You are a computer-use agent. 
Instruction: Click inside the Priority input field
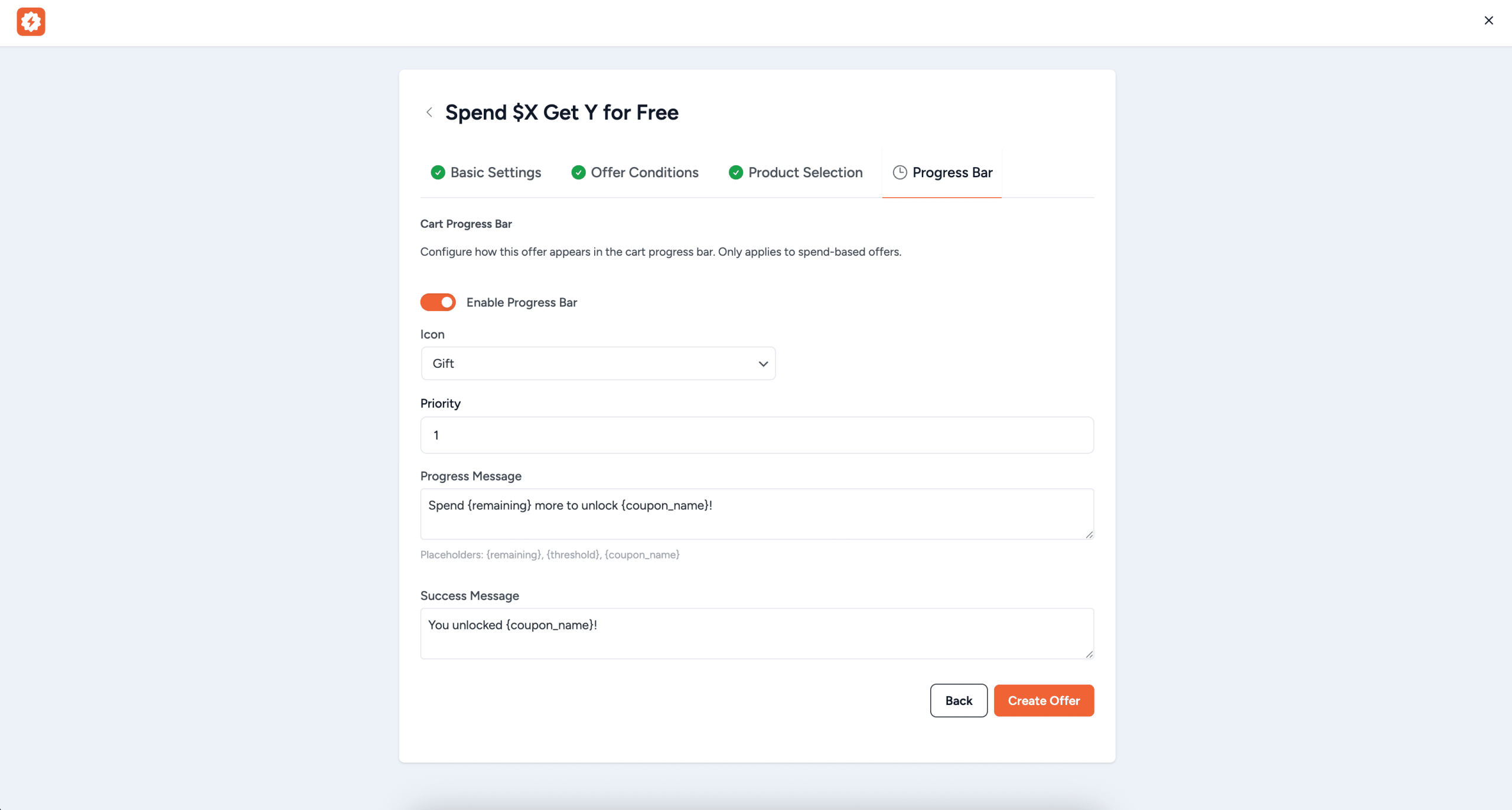click(x=756, y=435)
